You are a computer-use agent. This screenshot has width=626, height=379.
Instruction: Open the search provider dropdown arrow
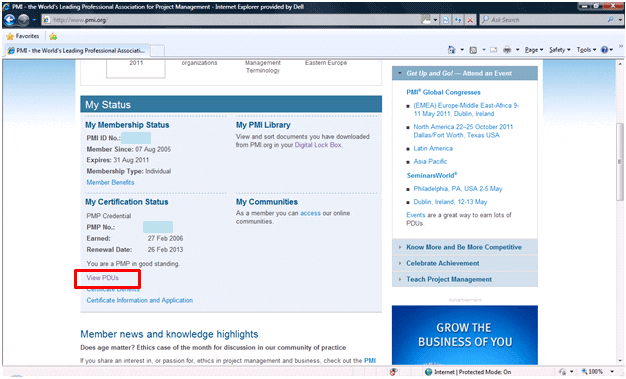coord(620,20)
